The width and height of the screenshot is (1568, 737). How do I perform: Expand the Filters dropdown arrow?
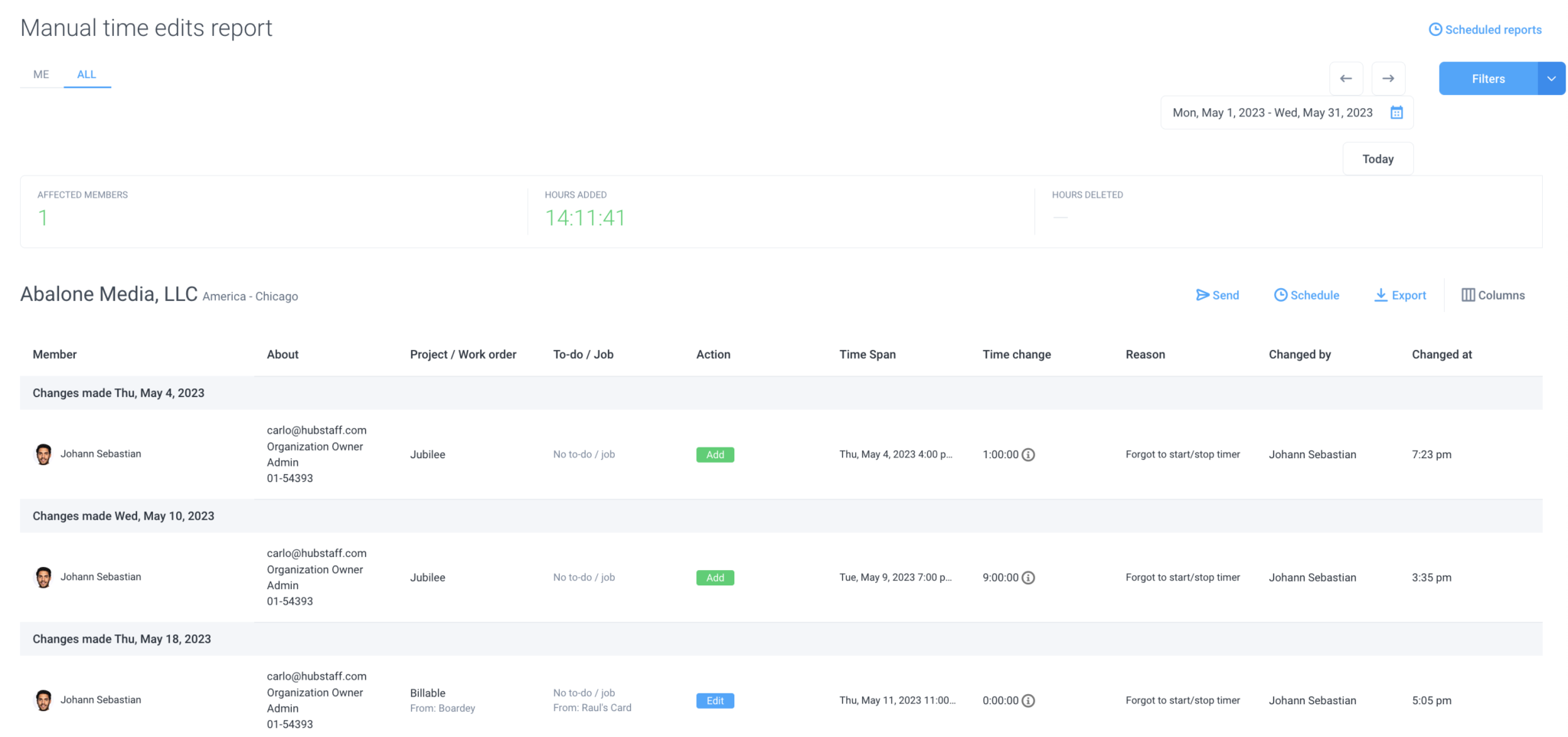click(x=1551, y=78)
